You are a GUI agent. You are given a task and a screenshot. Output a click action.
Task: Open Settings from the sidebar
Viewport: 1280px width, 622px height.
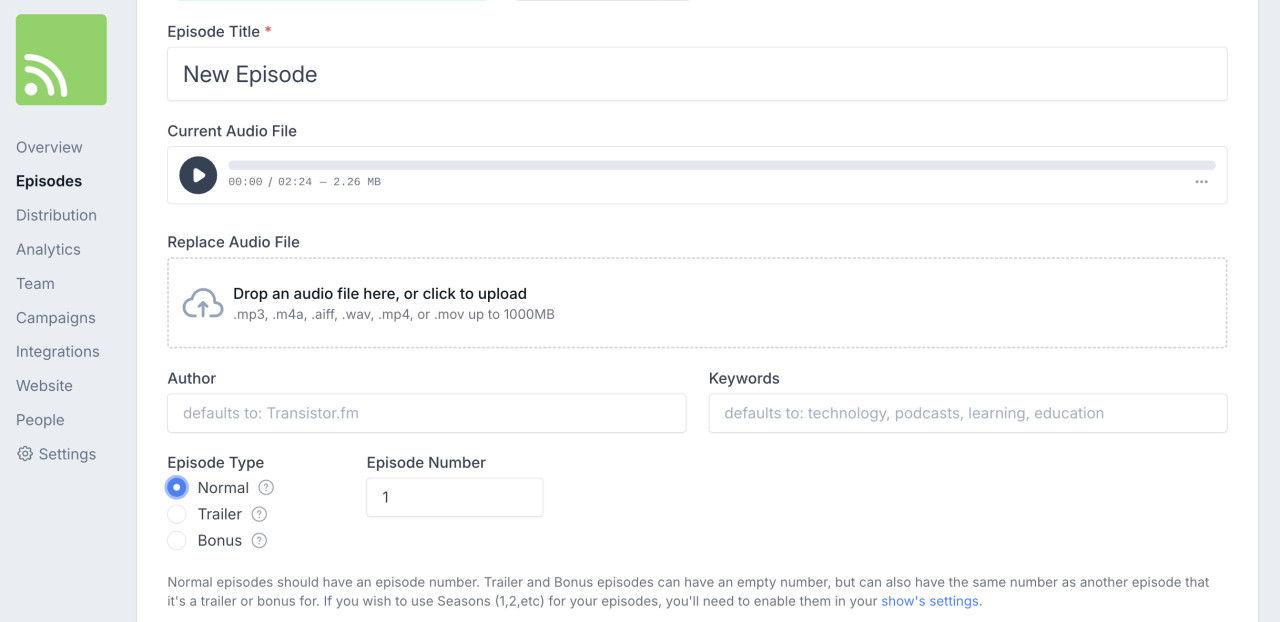point(57,454)
